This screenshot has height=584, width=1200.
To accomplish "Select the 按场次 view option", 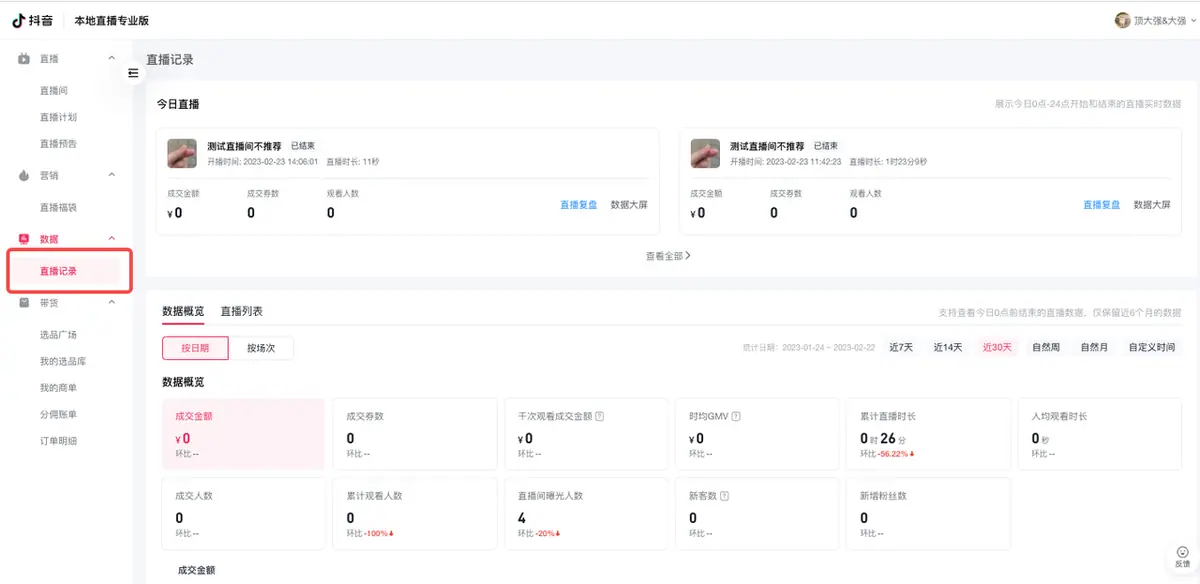I will click(x=261, y=348).
